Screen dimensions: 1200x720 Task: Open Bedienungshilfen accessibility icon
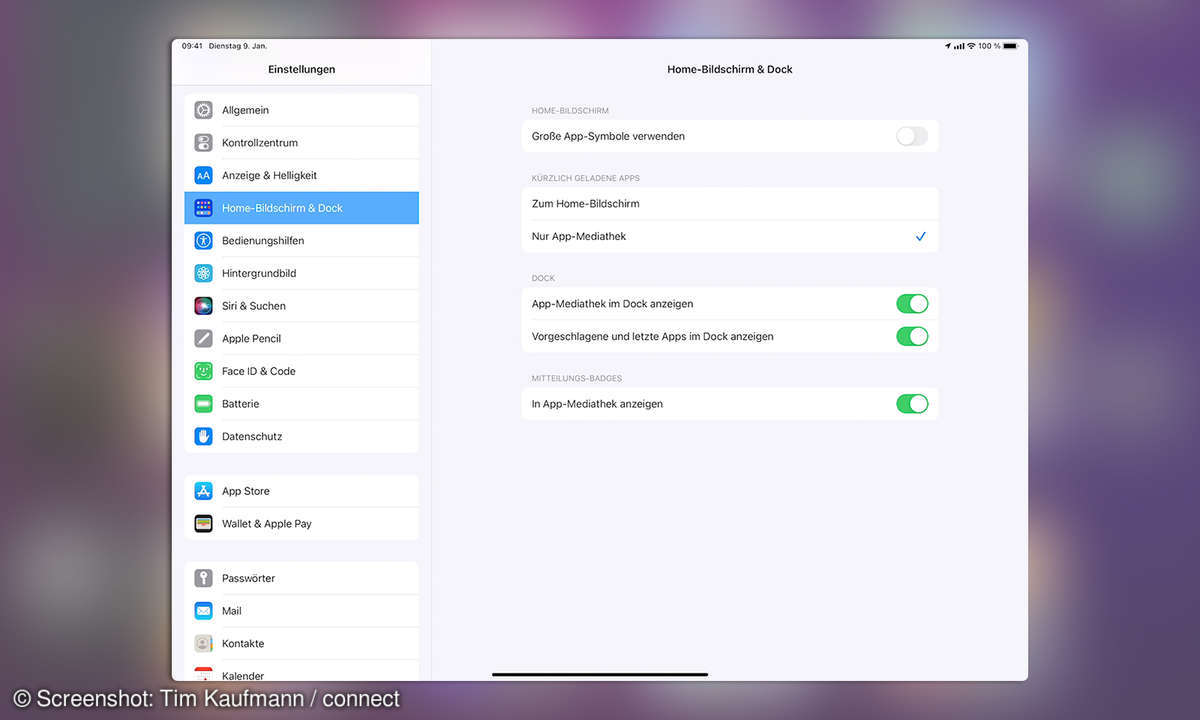(x=203, y=241)
